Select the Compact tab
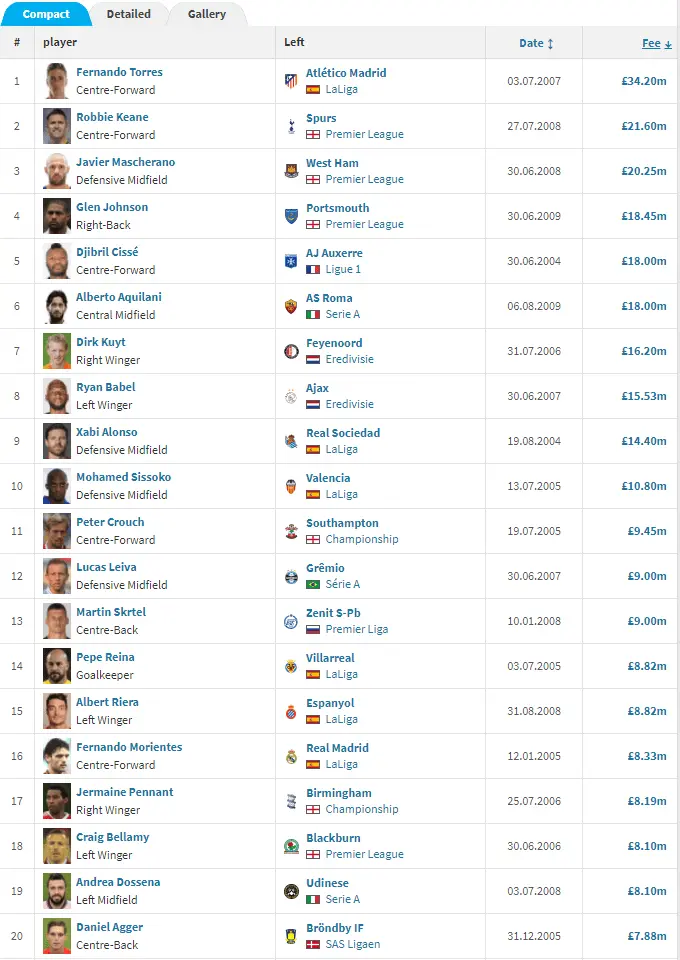Image resolution: width=680 pixels, height=960 pixels. 46,14
